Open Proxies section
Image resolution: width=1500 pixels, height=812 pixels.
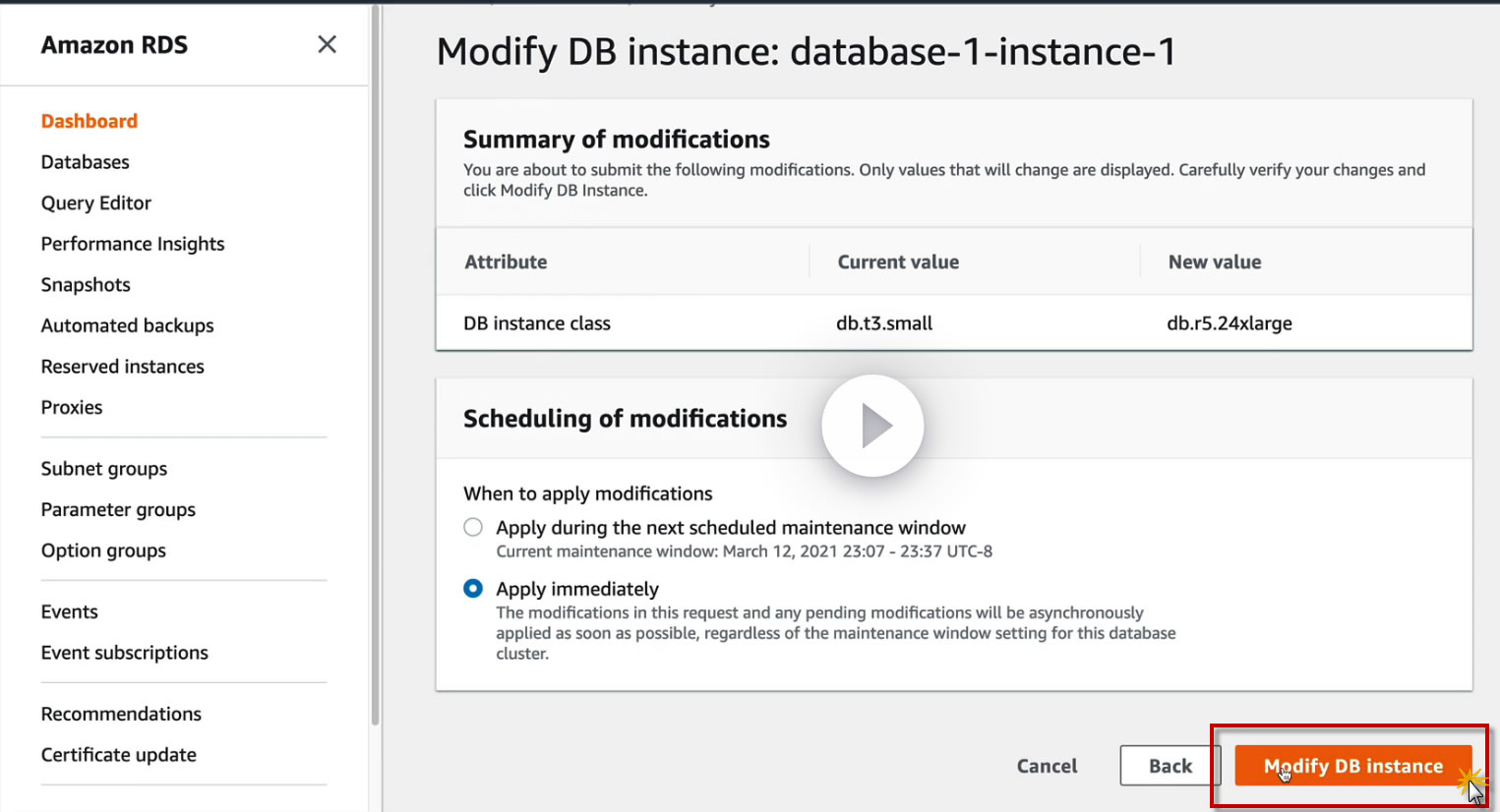coord(72,407)
